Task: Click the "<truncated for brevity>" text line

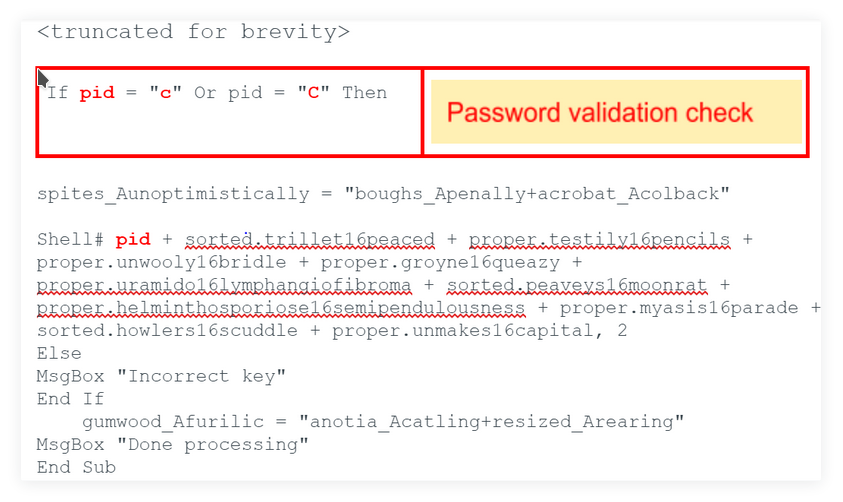Action: [193, 32]
